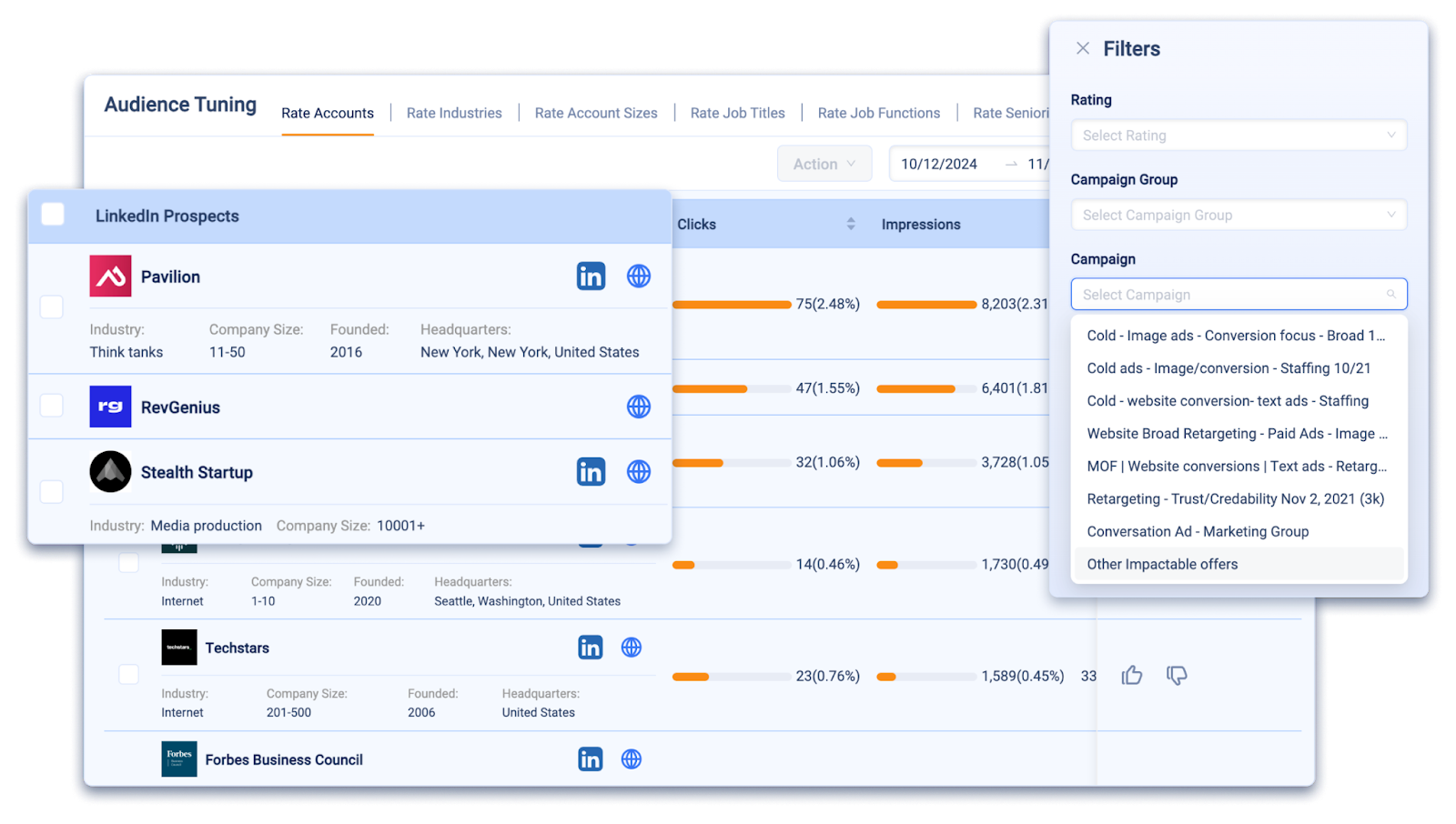Viewport: 1456px width, 824px height.
Task: Click the 8,203 impressions progress bar
Action: click(926, 305)
